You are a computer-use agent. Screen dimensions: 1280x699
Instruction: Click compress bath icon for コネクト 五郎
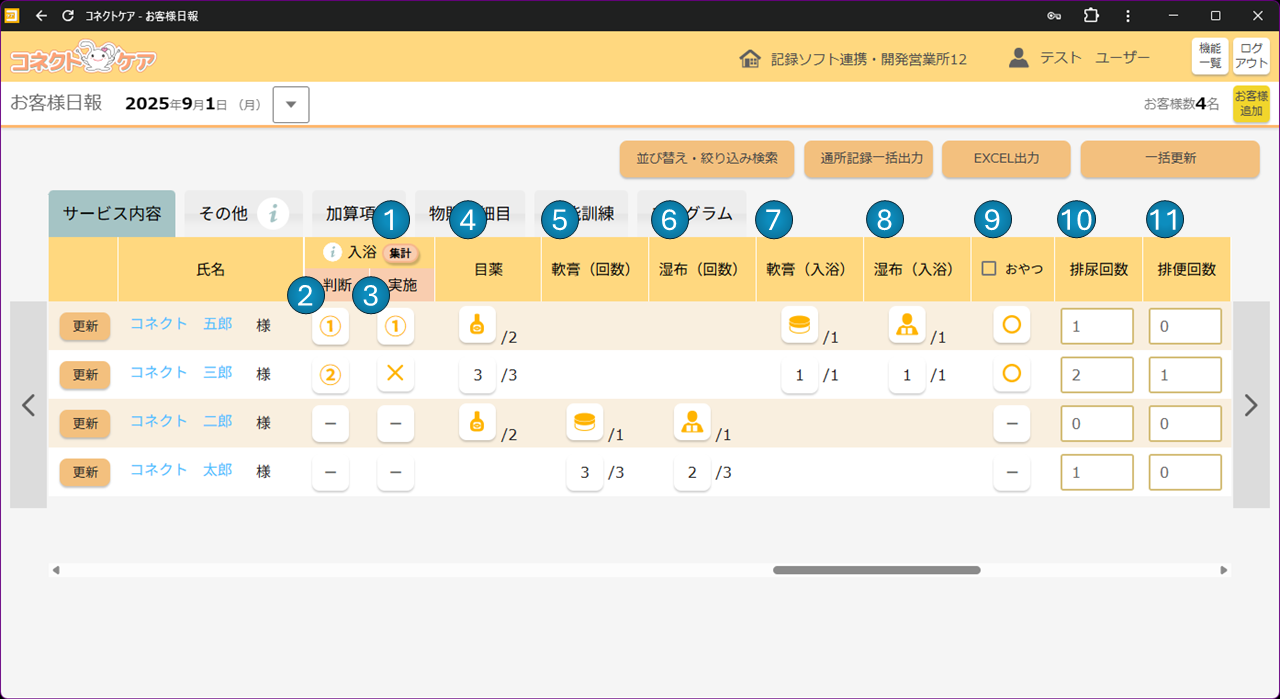point(907,325)
